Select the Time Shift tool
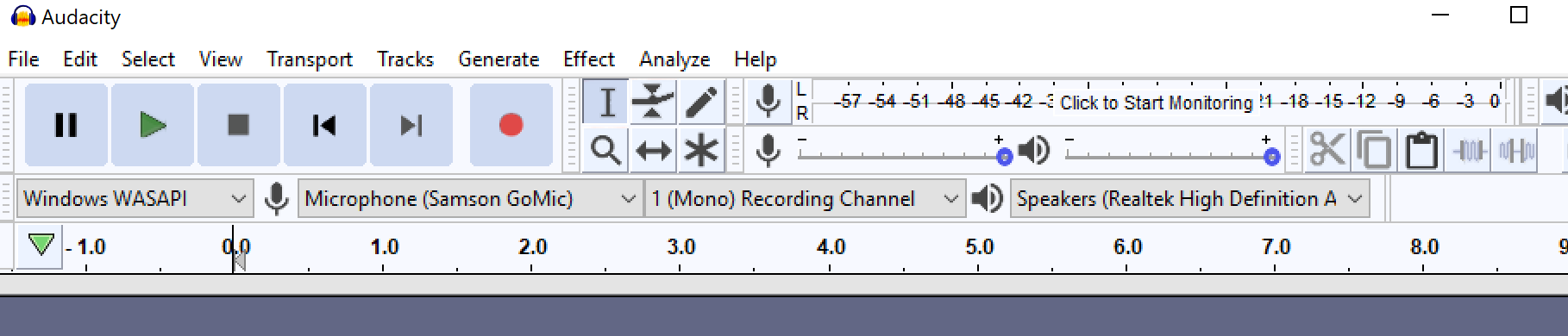 click(x=653, y=151)
